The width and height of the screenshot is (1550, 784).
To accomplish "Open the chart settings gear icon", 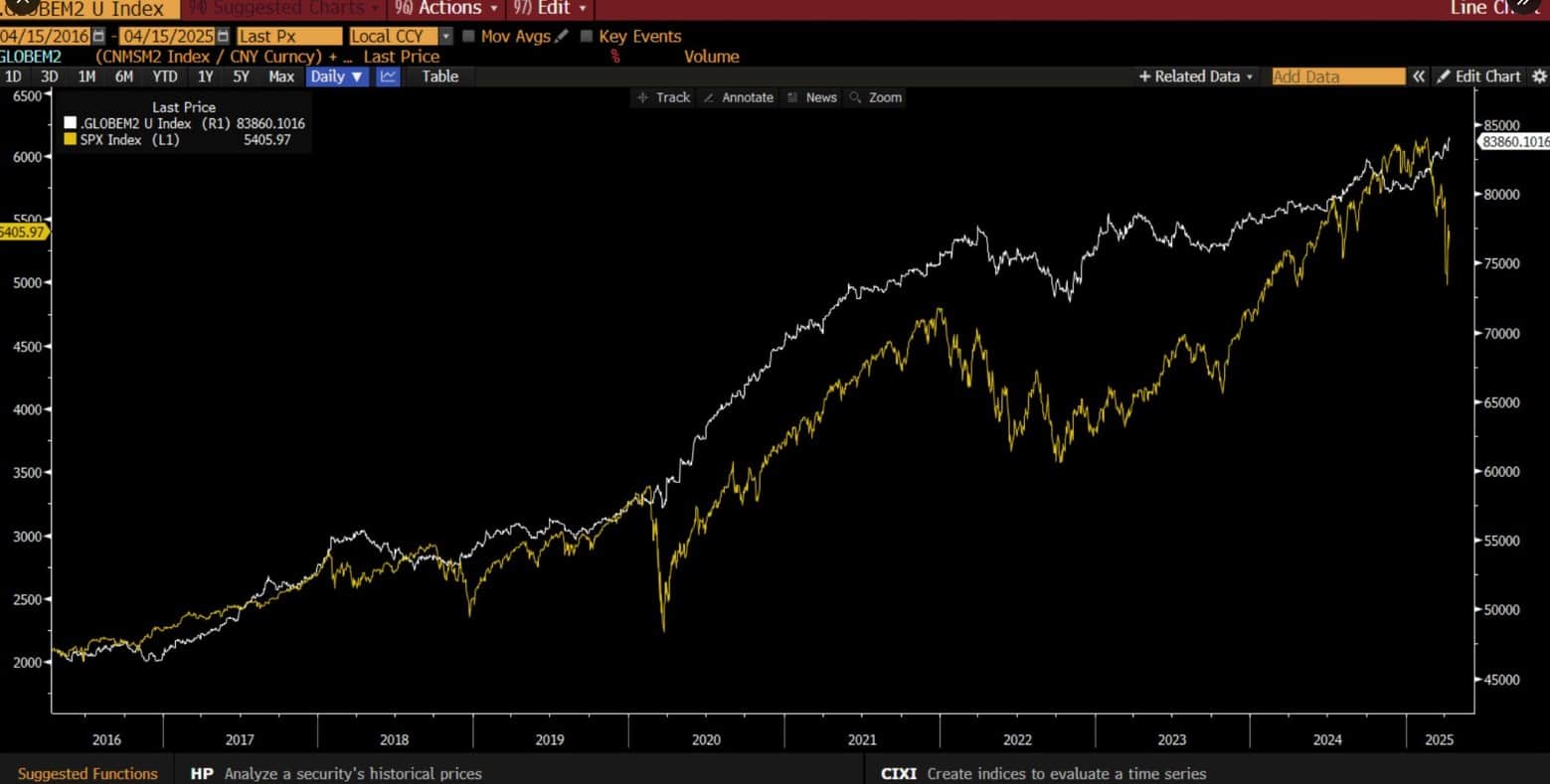I will tap(1539, 77).
